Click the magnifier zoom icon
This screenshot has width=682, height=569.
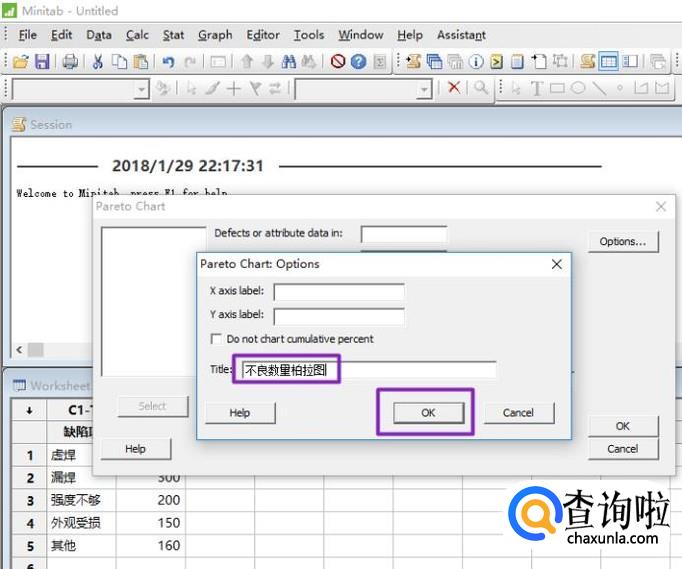[481, 88]
